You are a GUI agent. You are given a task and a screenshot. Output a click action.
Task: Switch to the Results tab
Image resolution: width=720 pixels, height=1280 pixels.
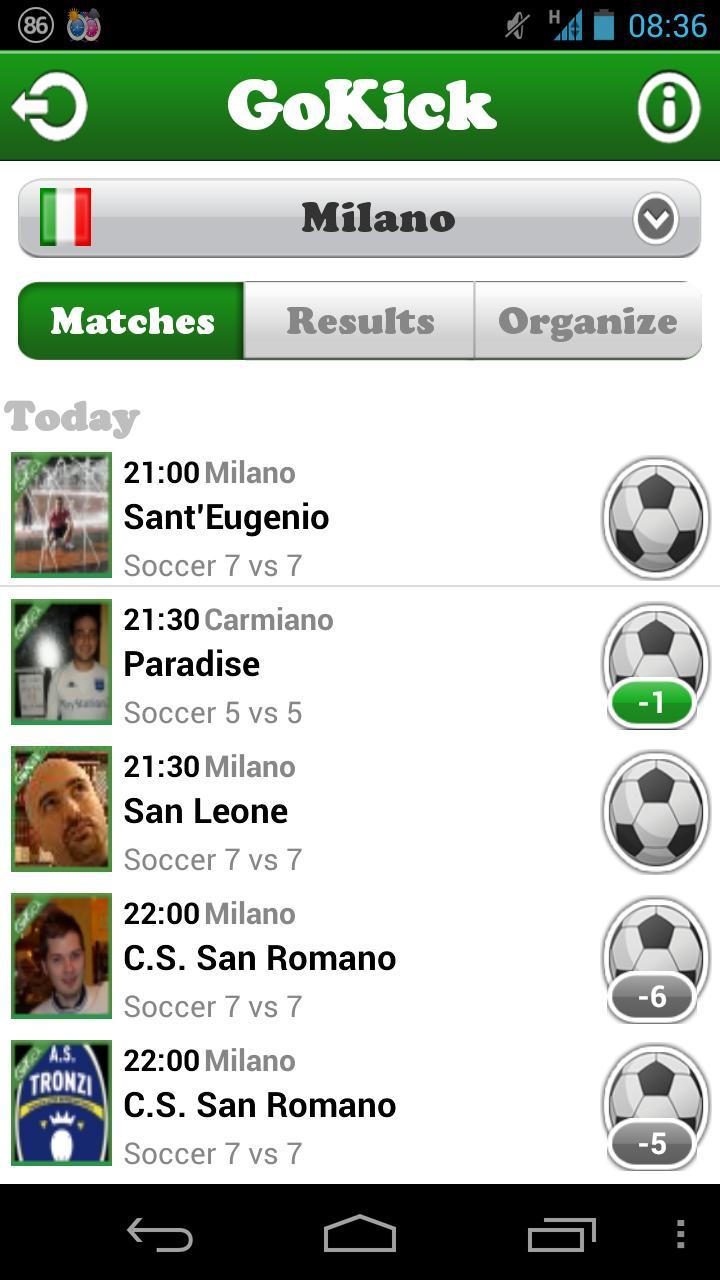coord(360,321)
